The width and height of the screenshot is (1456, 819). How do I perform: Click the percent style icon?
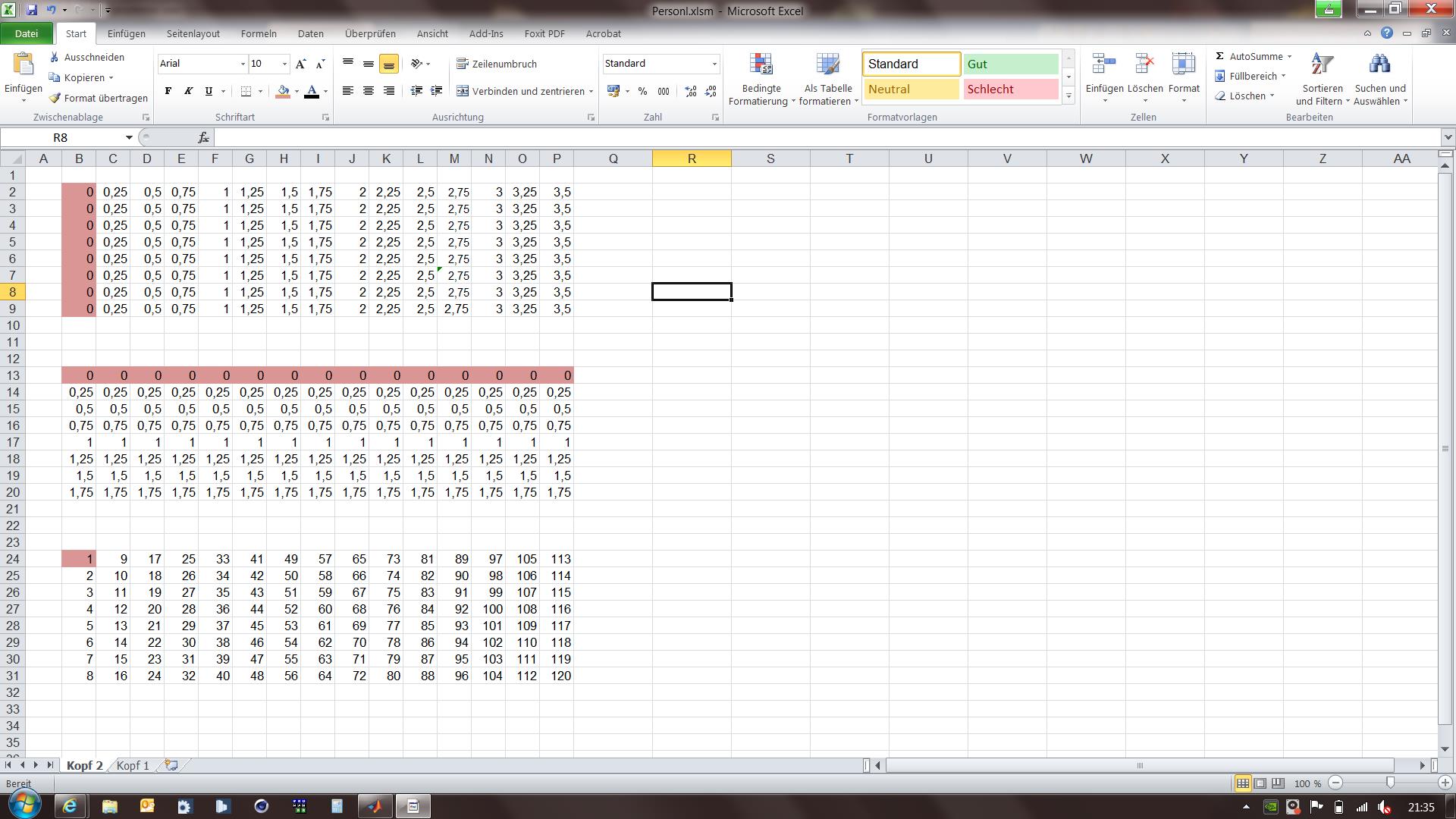642,91
